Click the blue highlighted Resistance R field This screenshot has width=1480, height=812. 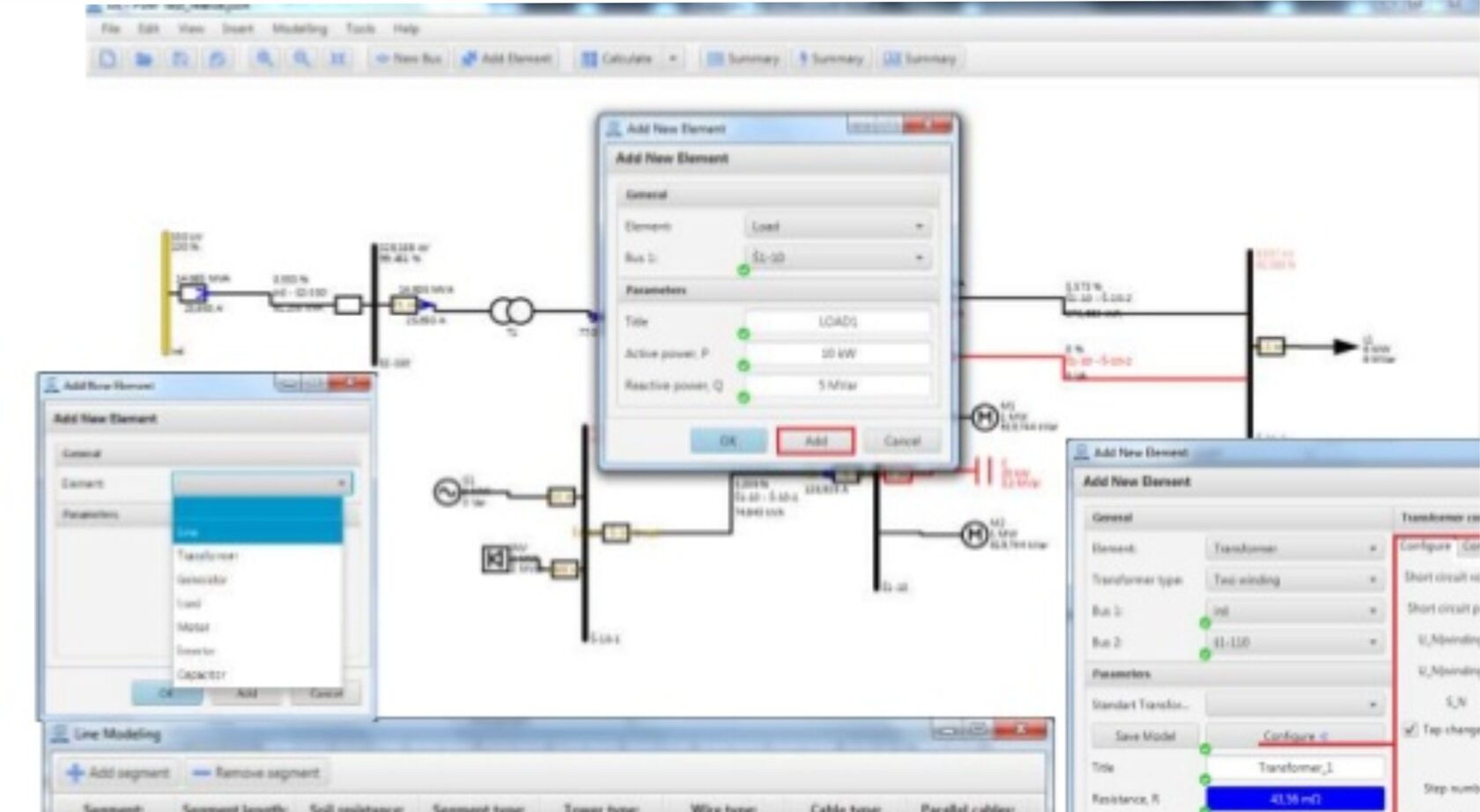point(1294,798)
